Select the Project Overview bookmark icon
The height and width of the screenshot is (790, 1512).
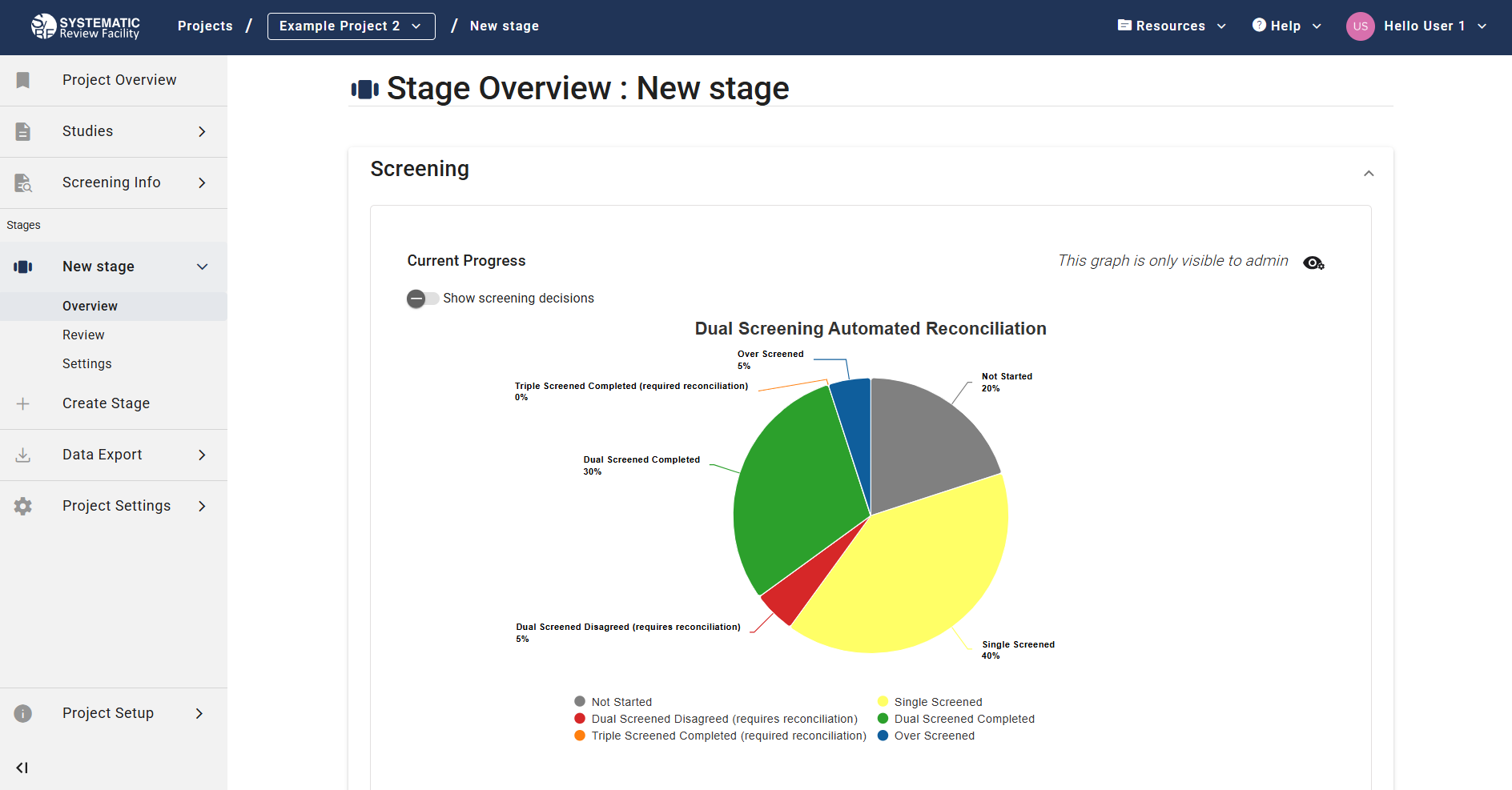pyautogui.click(x=22, y=80)
